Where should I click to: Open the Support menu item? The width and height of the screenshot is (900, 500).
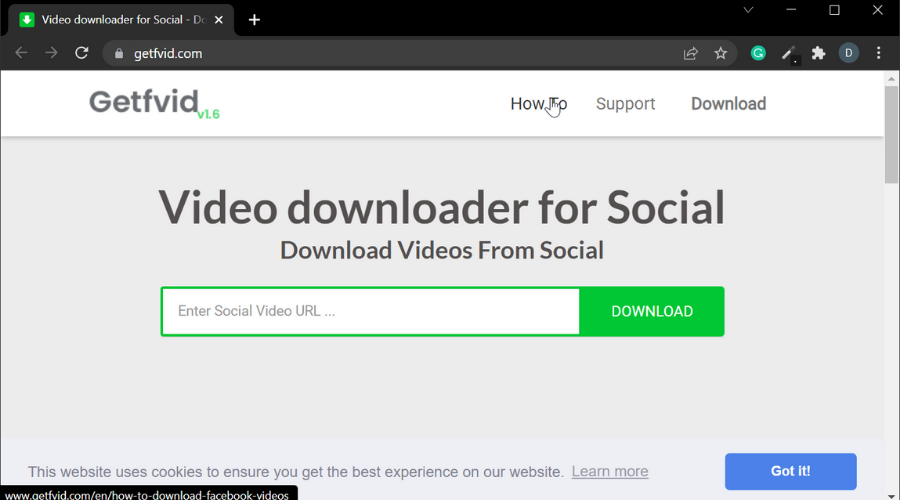pos(625,104)
